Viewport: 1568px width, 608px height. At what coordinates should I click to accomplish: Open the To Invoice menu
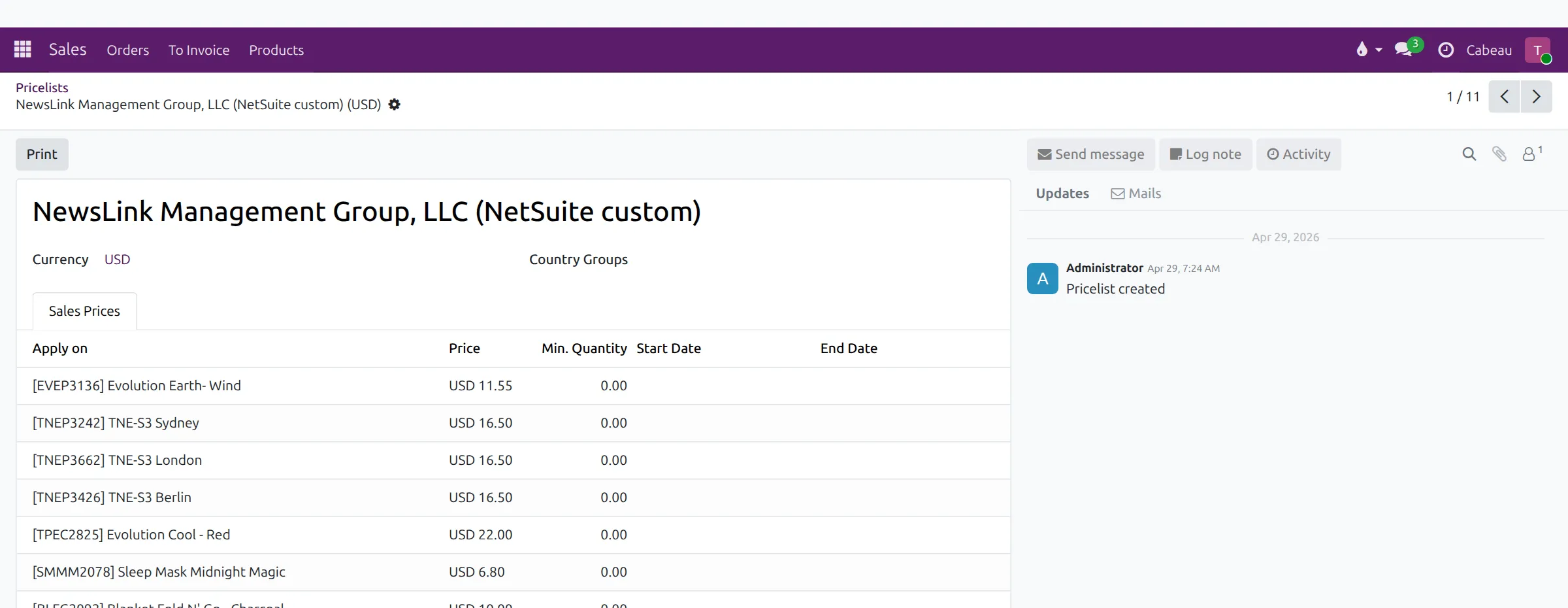(x=199, y=50)
